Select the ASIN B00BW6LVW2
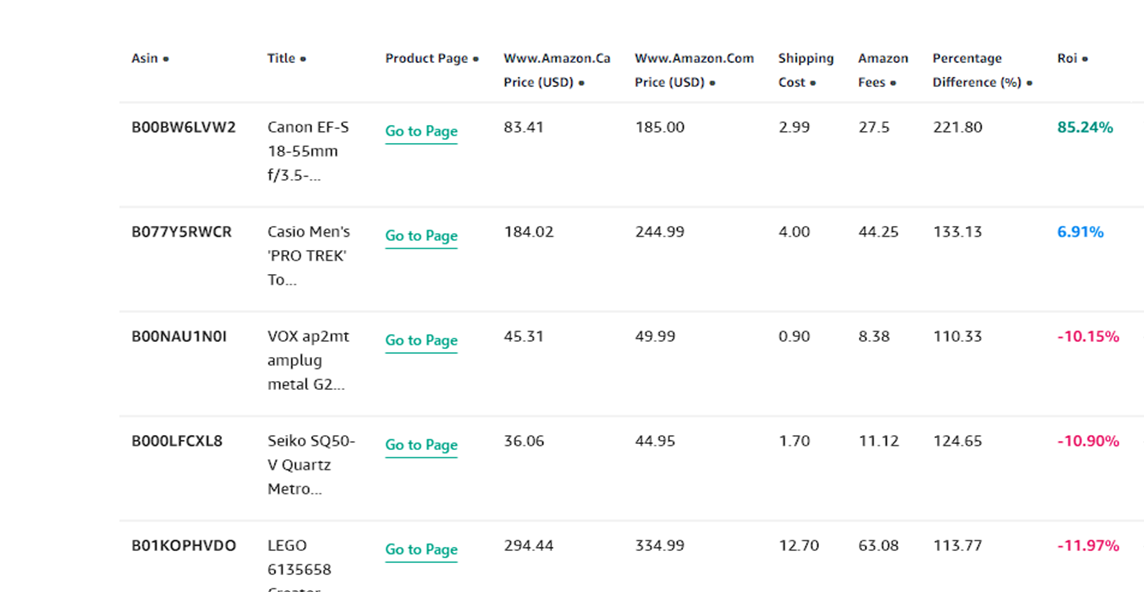The width and height of the screenshot is (1144, 592). pos(183,127)
